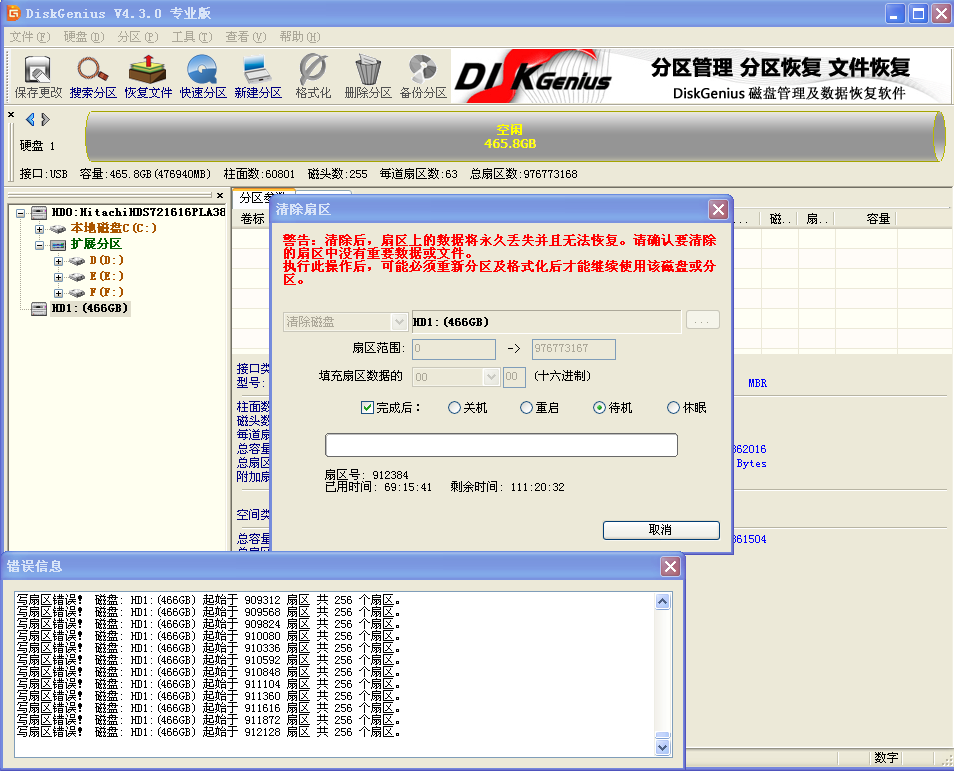
Task: Select the 关机 shutdown radio option
Action: 454,408
